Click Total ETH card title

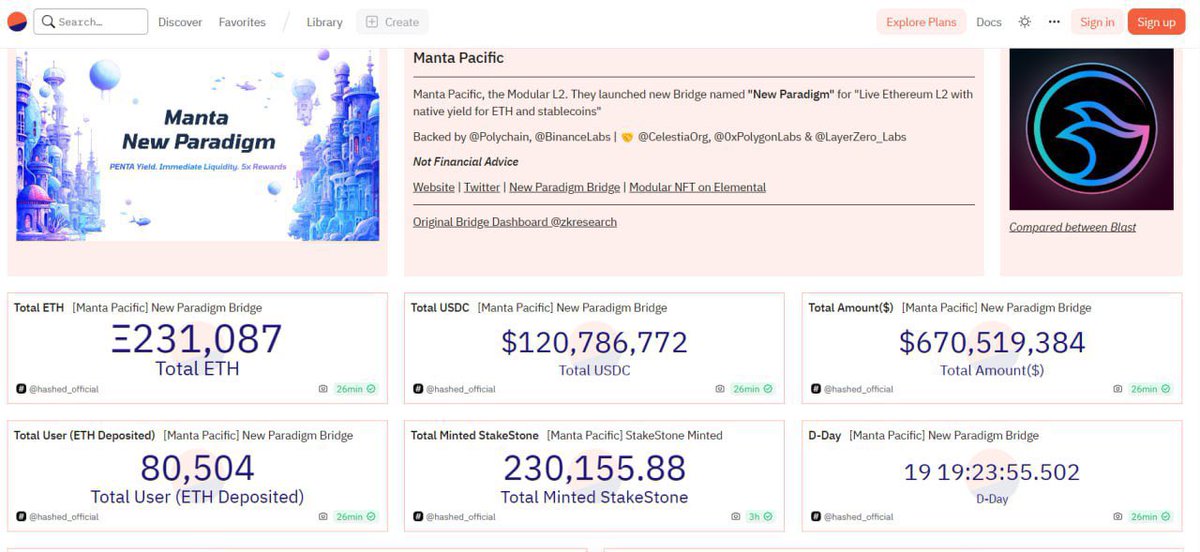(39, 308)
